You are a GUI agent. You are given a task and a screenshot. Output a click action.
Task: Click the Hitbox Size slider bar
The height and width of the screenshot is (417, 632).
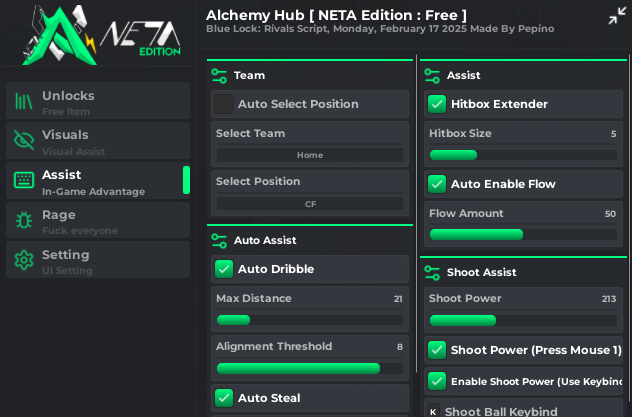[523, 154]
